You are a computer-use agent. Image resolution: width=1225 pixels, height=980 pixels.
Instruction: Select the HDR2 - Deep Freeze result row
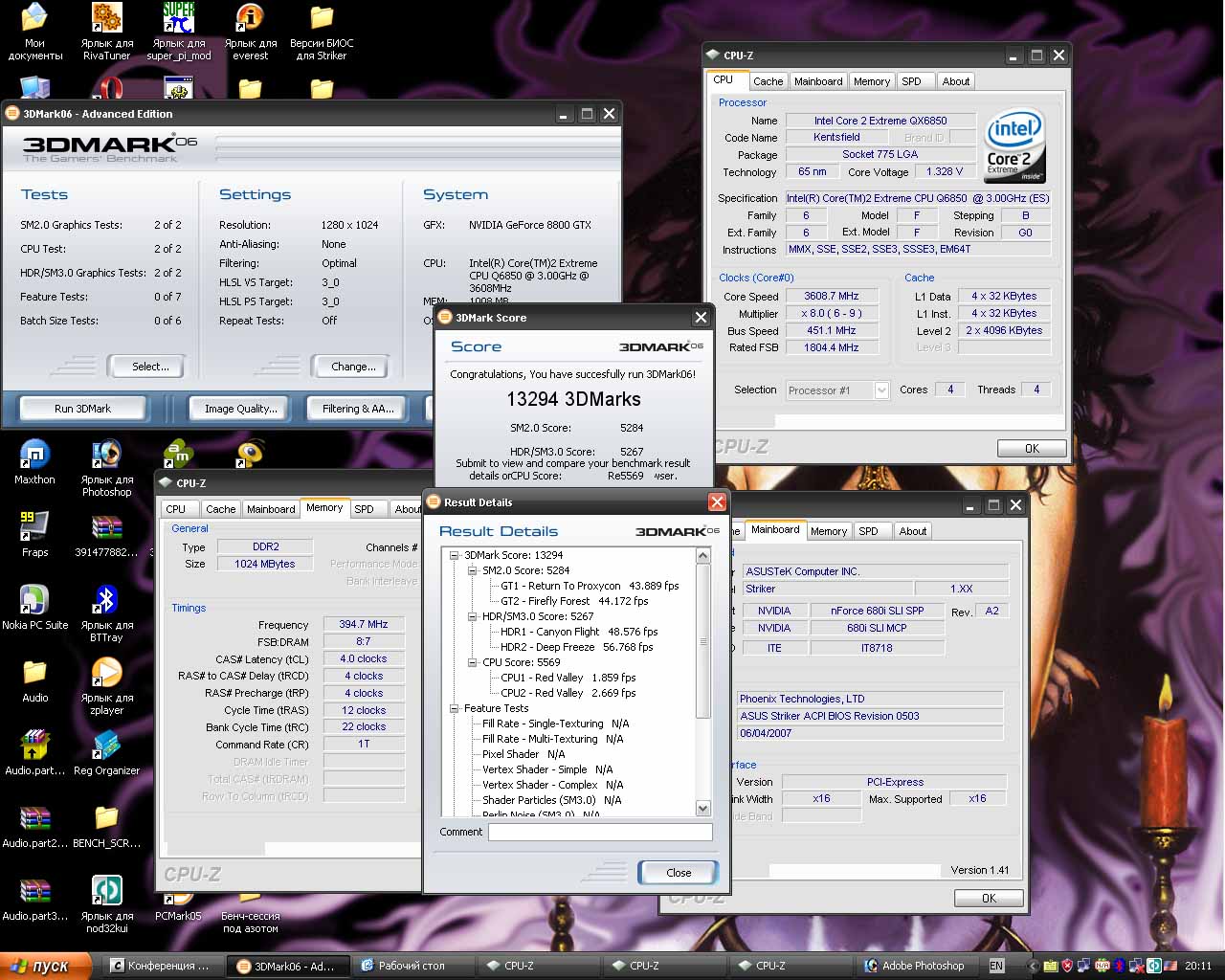tap(577, 647)
